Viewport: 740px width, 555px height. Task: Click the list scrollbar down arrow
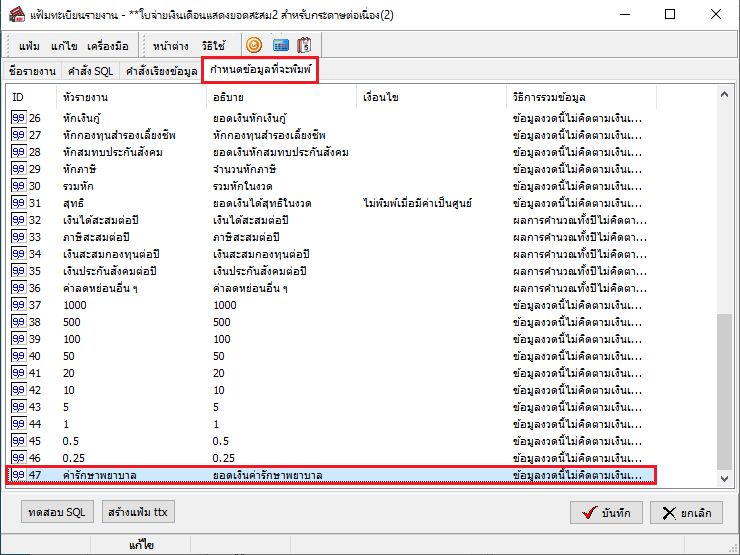point(724,478)
